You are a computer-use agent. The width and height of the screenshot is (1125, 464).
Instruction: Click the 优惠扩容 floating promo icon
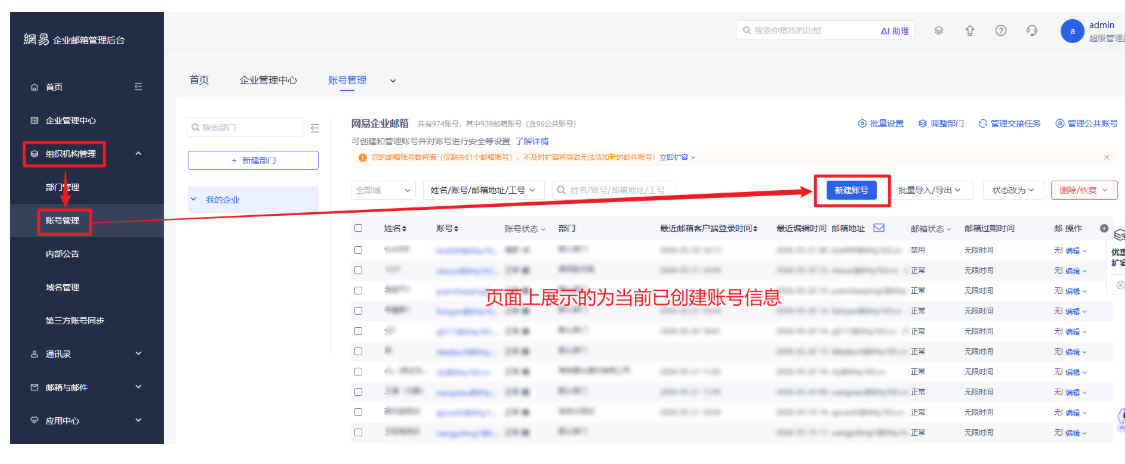(1119, 235)
